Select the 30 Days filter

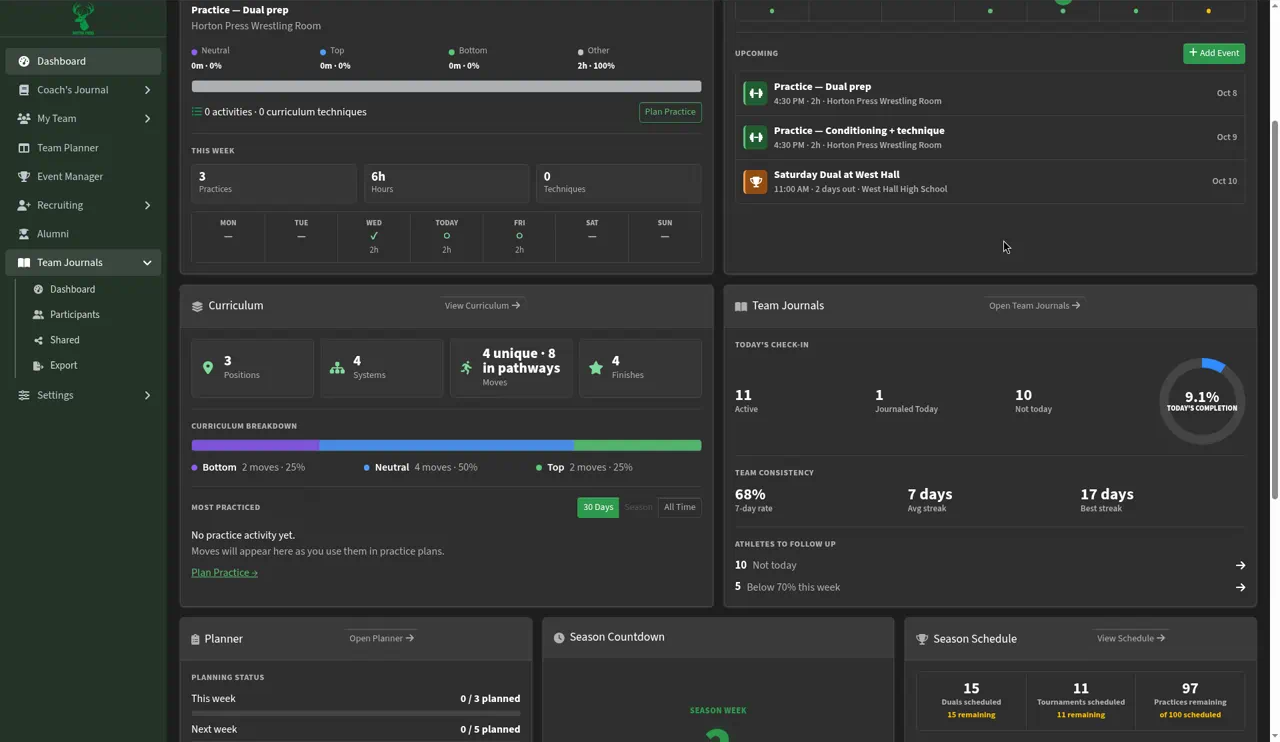(x=598, y=507)
